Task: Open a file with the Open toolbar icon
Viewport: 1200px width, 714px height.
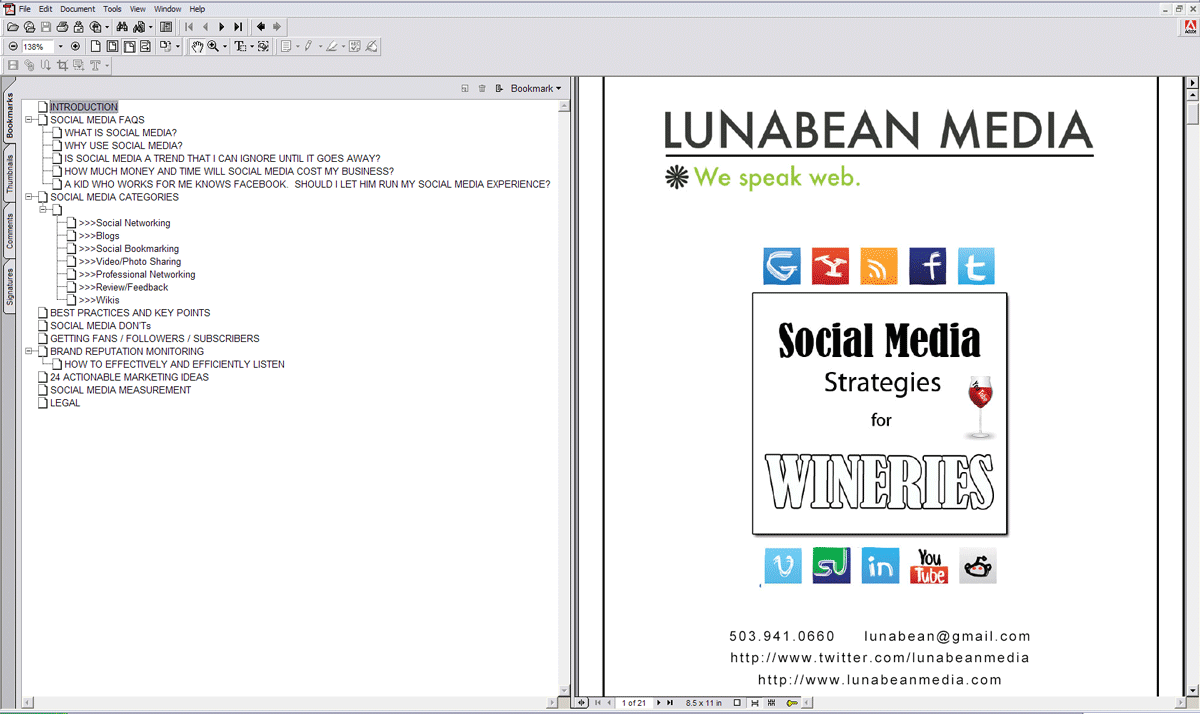Action: click(x=13, y=27)
